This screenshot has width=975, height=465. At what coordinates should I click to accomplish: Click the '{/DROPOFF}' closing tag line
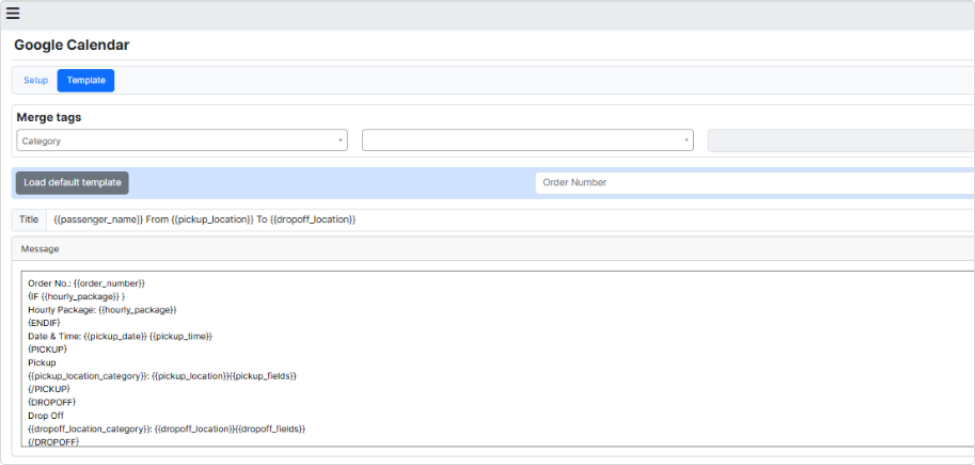point(53,441)
